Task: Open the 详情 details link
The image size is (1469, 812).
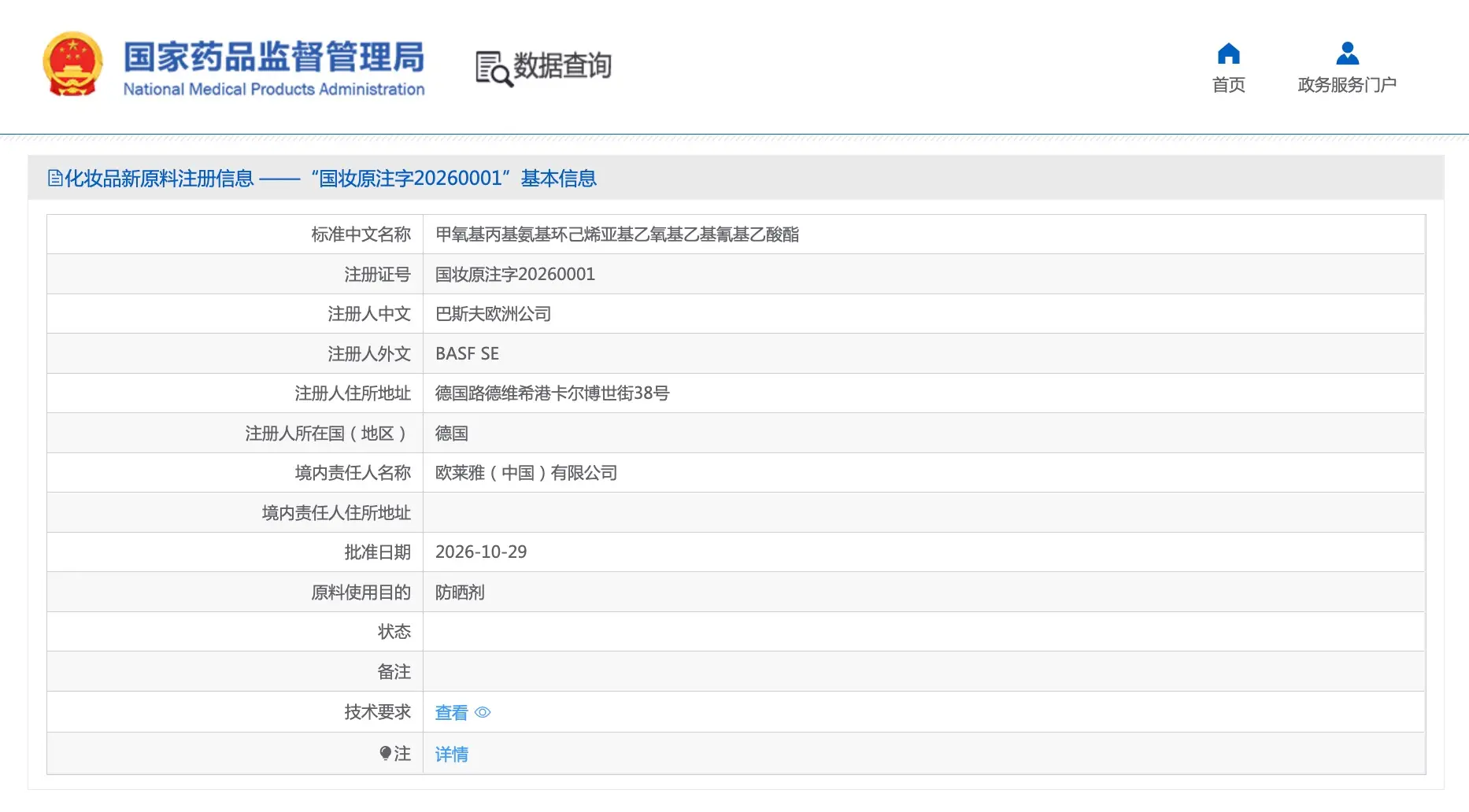Action: tap(451, 755)
